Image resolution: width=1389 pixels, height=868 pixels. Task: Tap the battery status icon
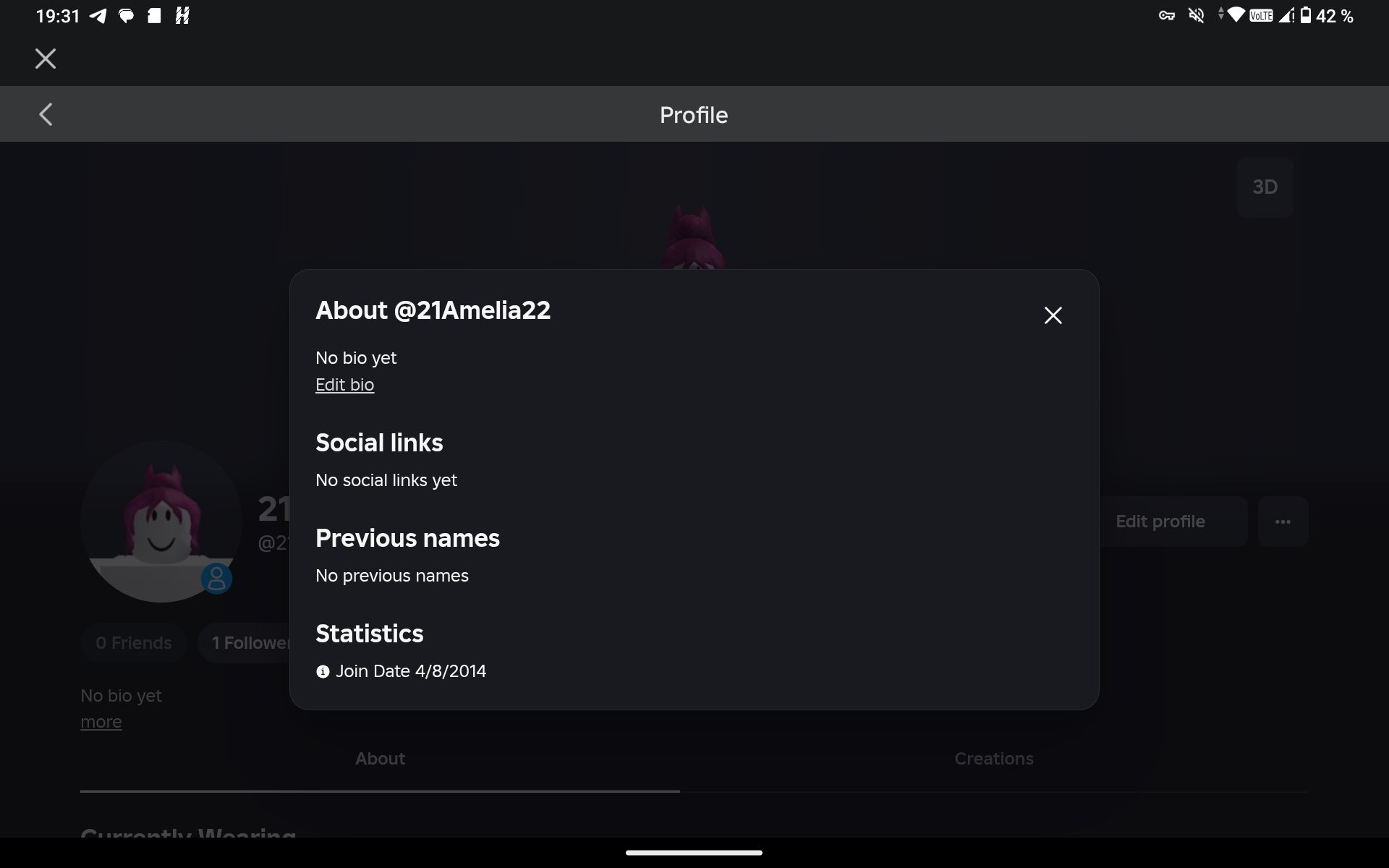[1306, 15]
